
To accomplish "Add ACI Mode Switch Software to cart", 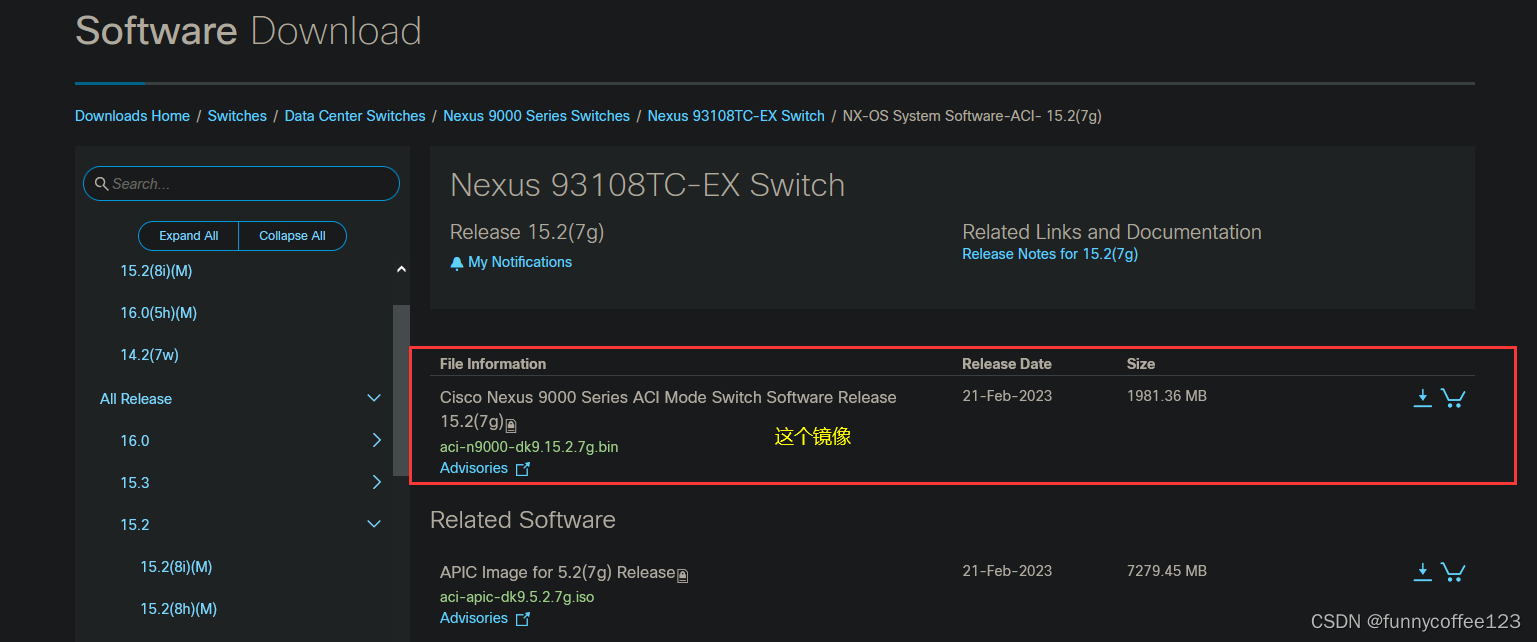I will coord(1453,398).
